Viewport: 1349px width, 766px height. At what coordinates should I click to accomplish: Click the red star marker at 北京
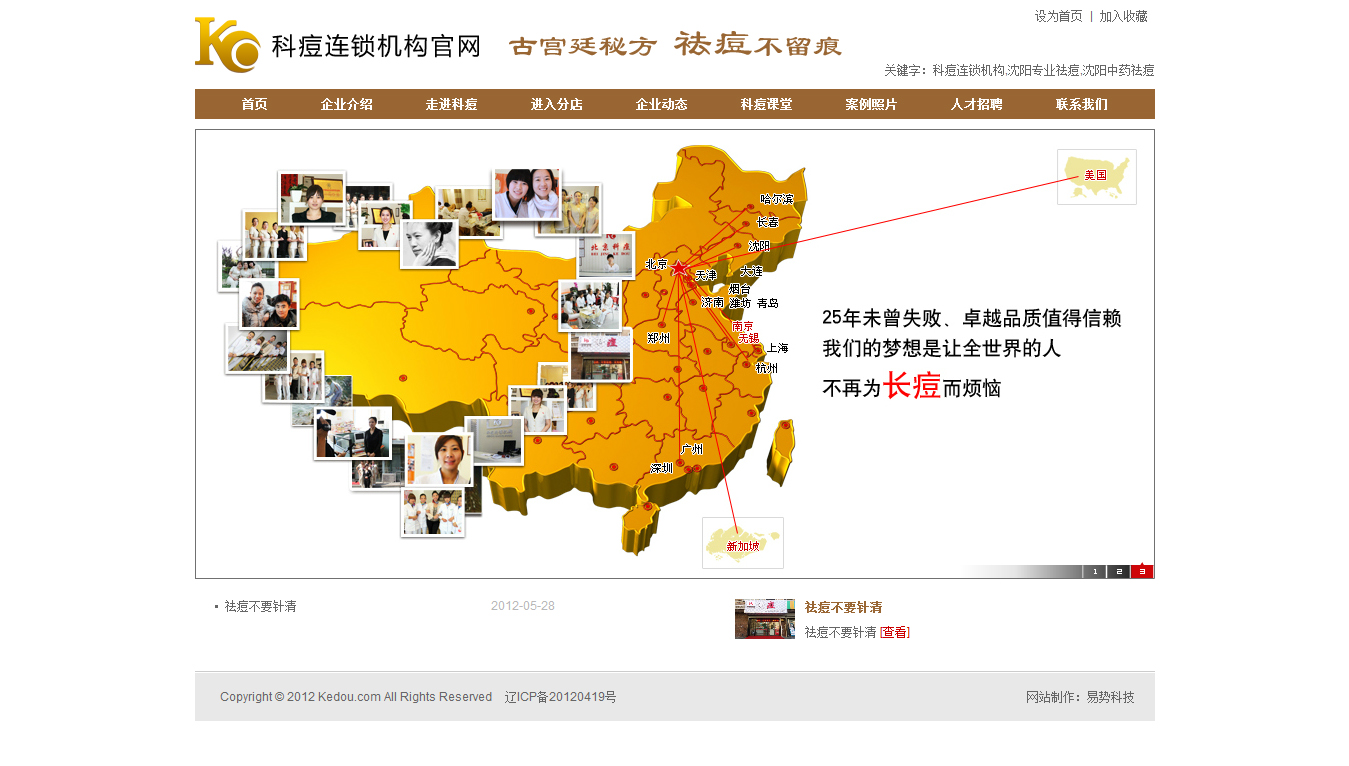click(x=680, y=268)
